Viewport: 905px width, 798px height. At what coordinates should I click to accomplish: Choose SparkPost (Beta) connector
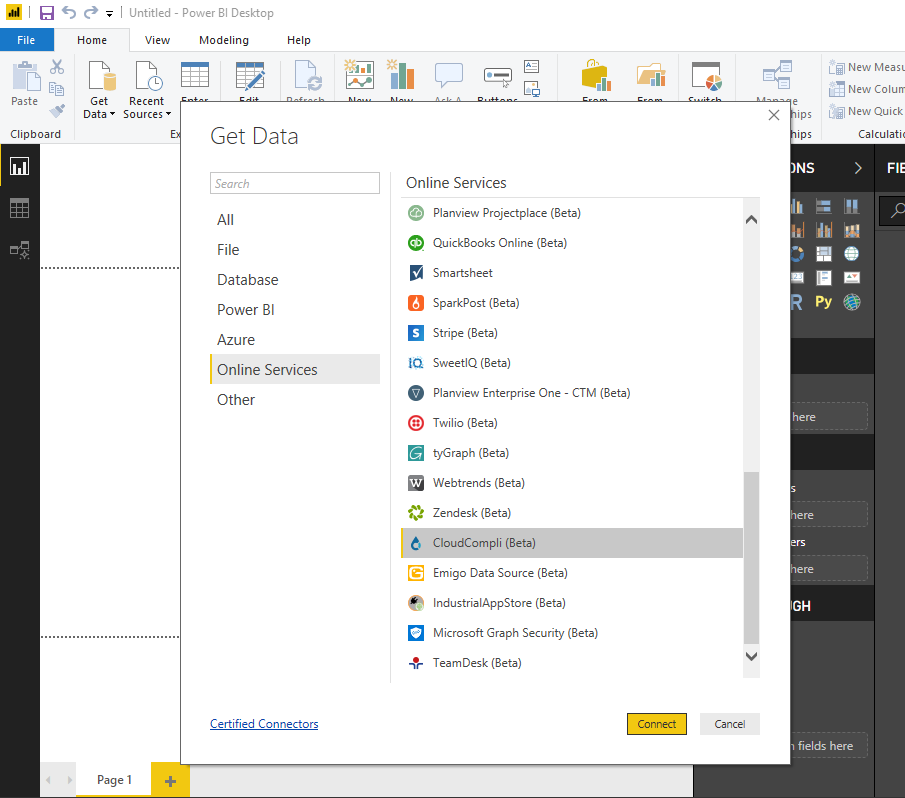coord(572,303)
